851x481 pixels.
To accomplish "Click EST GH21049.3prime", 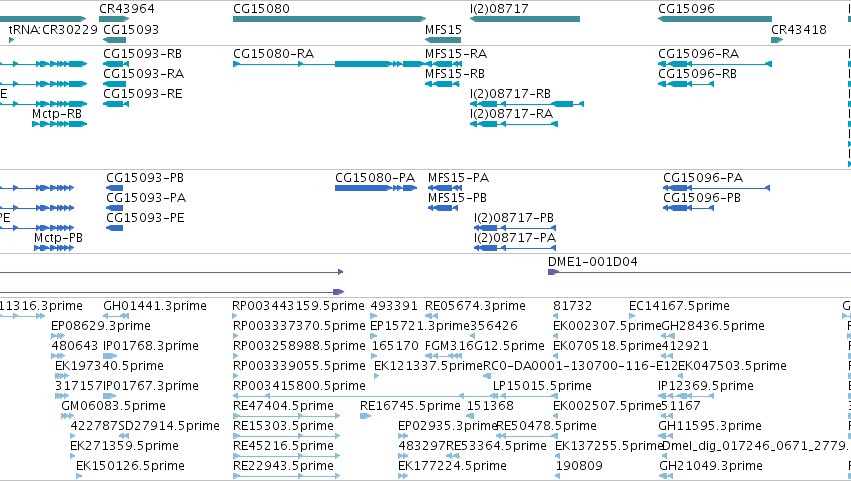I will 711,466.
